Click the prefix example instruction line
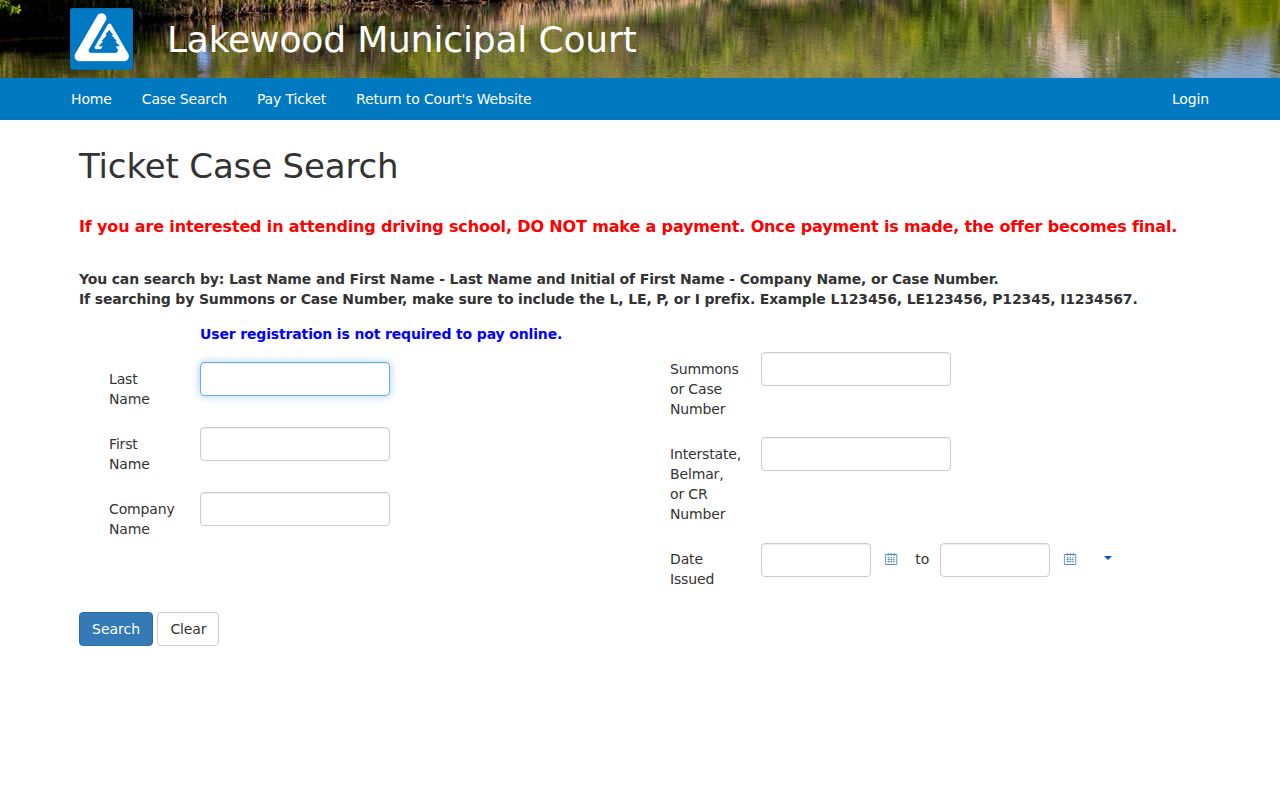The height and width of the screenshot is (800, 1280). coord(608,299)
